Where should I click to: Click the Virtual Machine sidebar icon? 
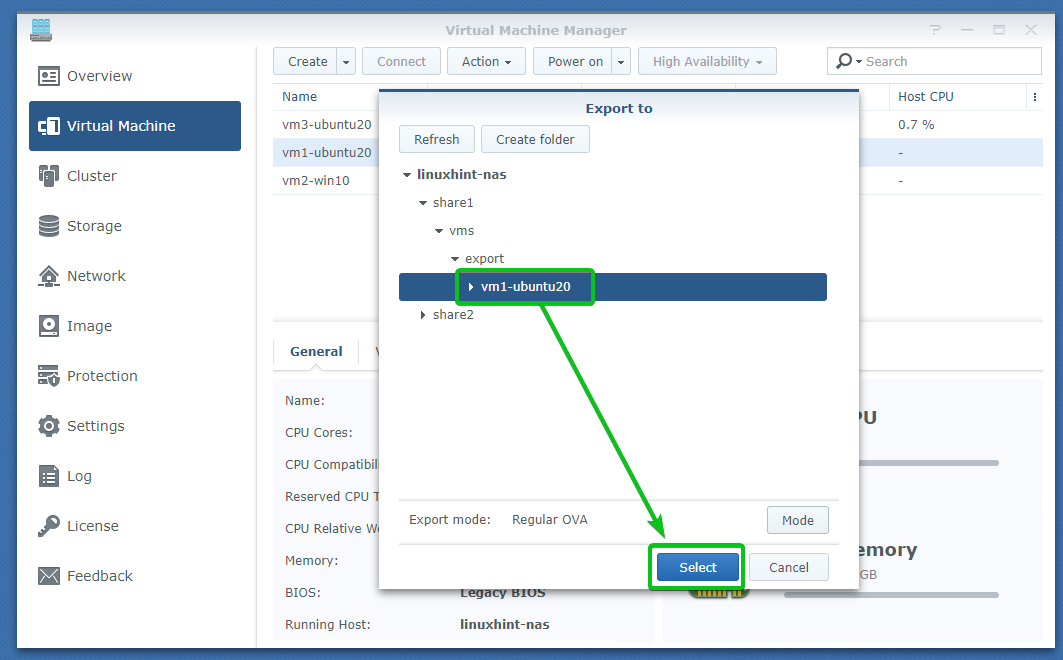point(49,126)
